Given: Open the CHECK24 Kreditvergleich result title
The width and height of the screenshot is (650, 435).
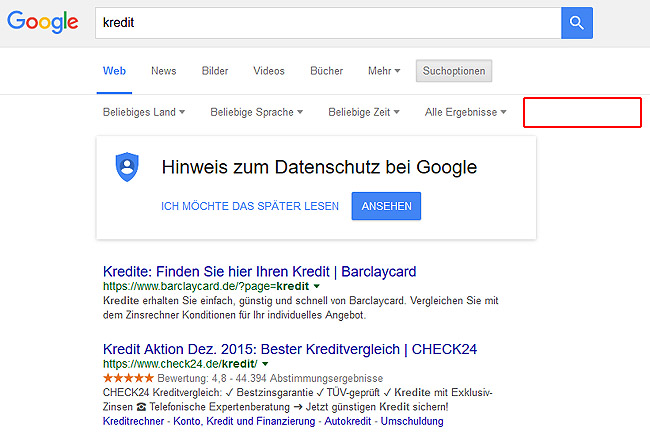Looking at the screenshot, I should (x=290, y=349).
